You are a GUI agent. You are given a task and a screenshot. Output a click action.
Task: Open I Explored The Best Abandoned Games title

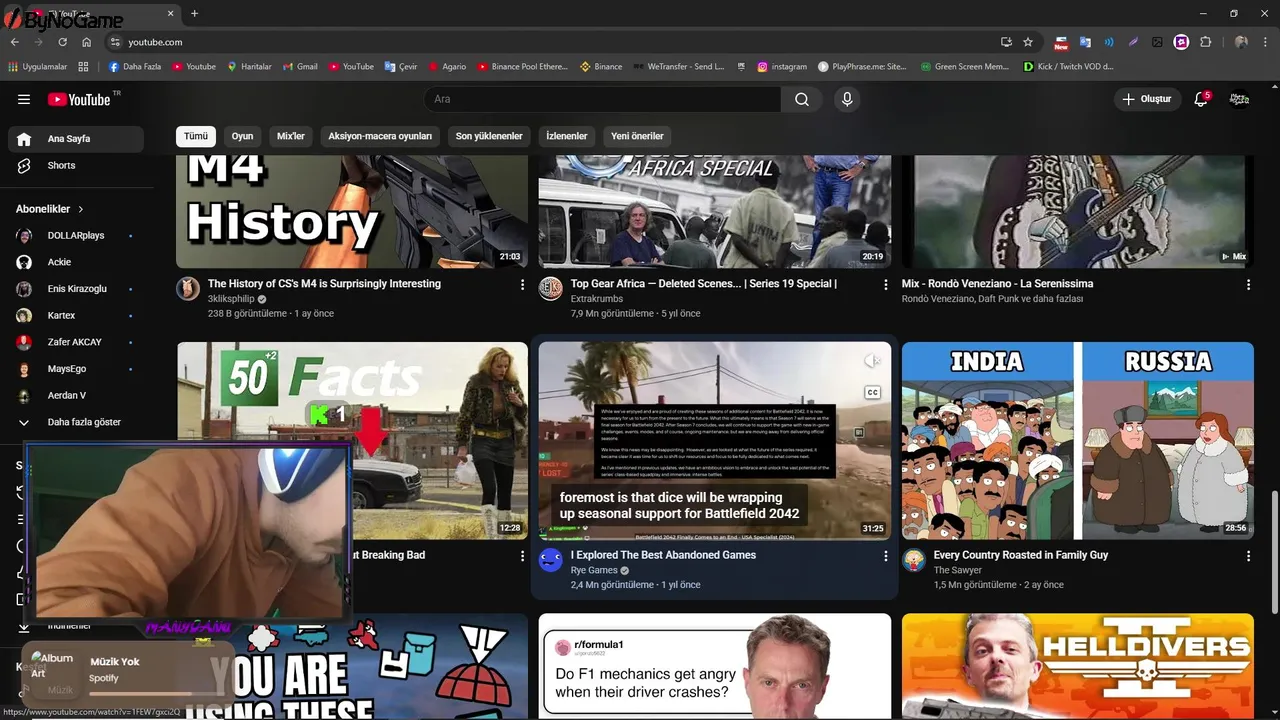coord(663,555)
